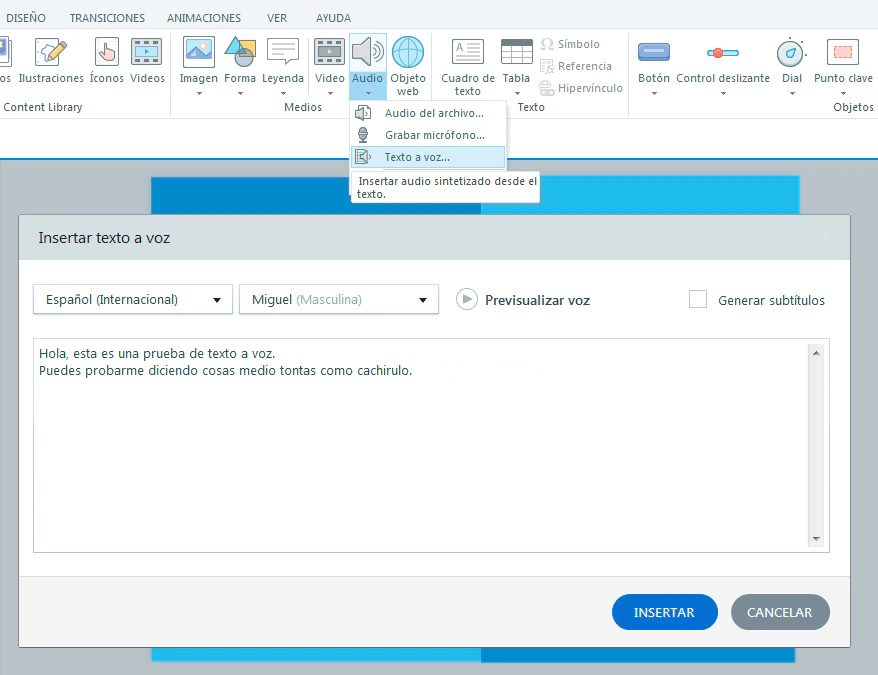This screenshot has height=675, width=878.
Task: Choose Texto a voz... menu entry
Action: coord(428,157)
